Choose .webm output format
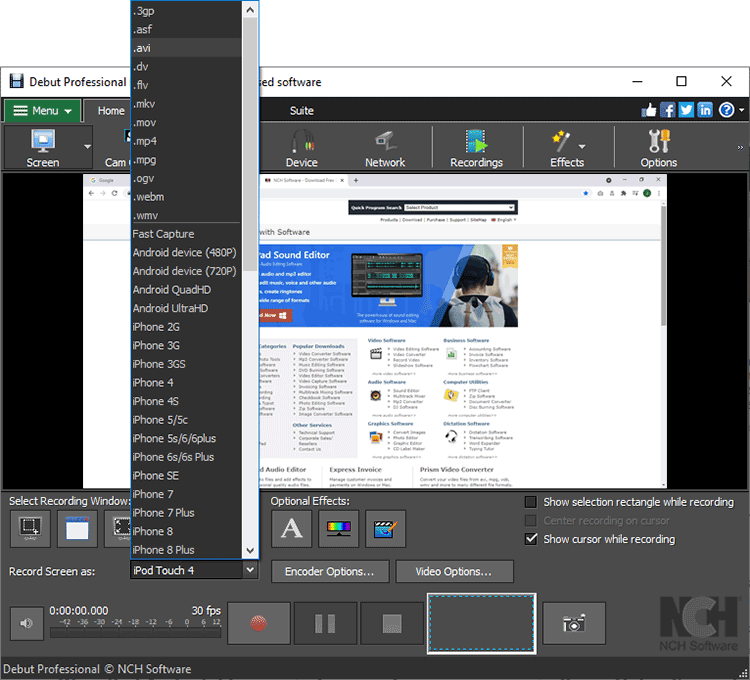Viewport: 750px width, 680px height. tap(186, 197)
